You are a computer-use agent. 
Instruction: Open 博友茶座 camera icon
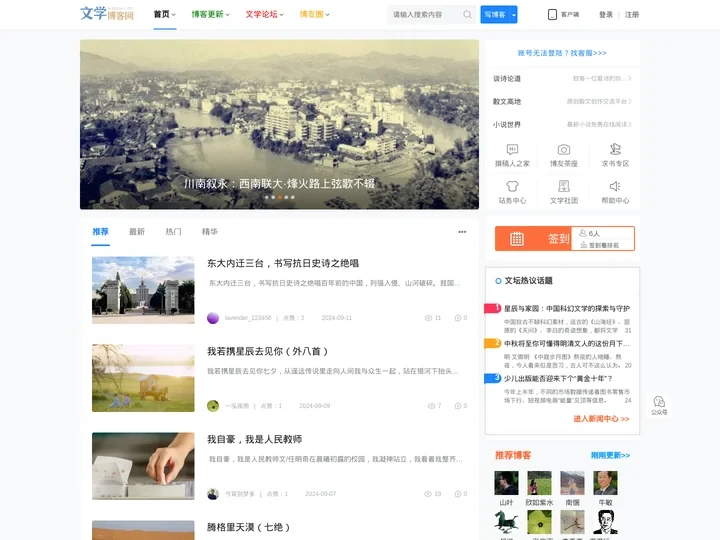(x=564, y=149)
